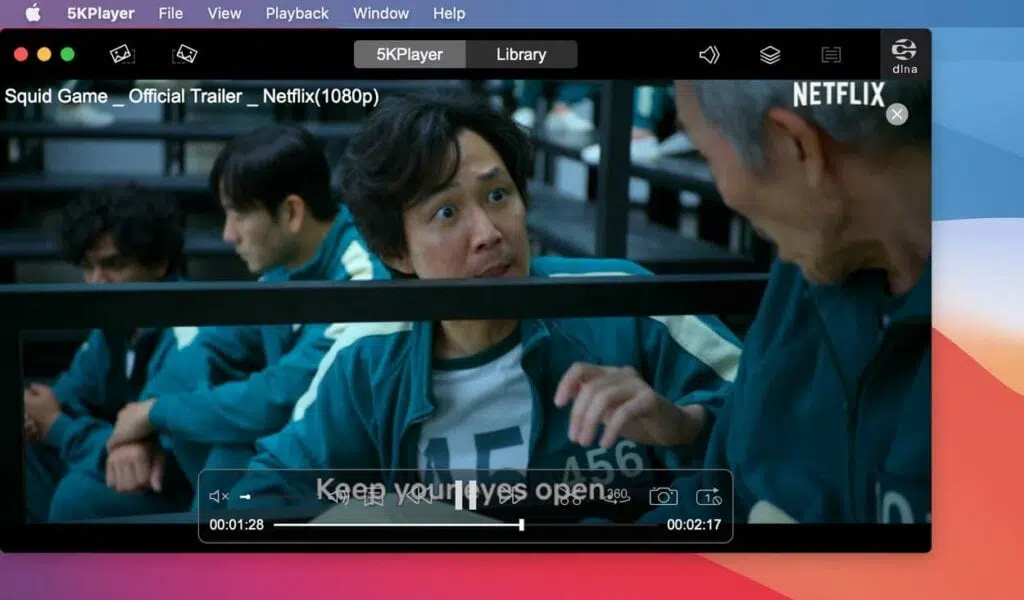Take a video snapshot with the camera icon
This screenshot has height=600, width=1024.
click(x=662, y=497)
